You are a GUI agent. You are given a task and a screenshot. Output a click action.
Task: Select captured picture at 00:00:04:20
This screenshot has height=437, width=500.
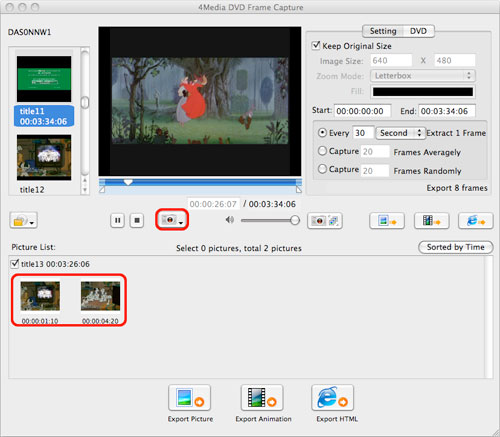point(100,296)
